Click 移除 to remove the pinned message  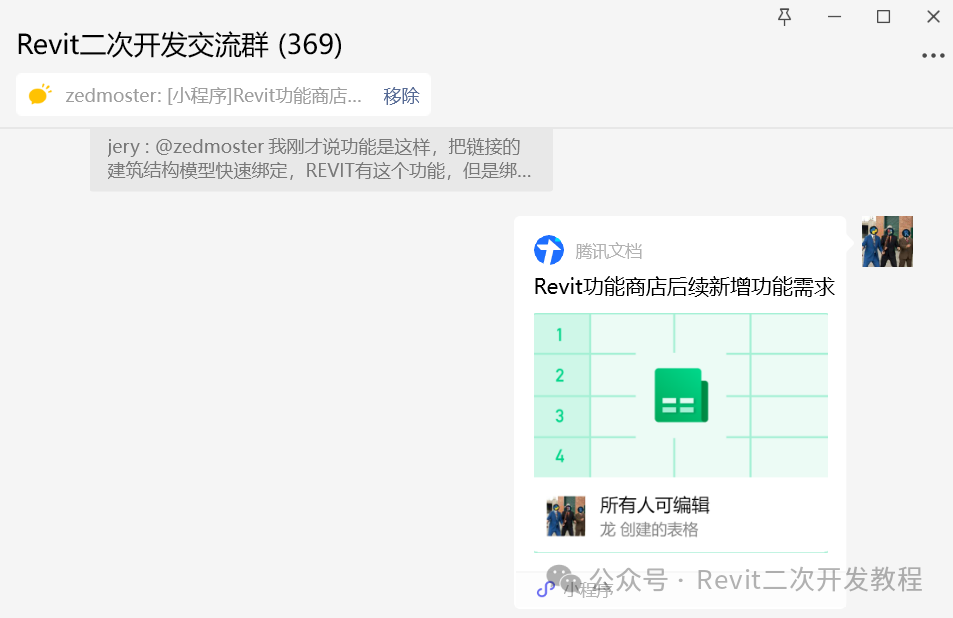click(401, 95)
